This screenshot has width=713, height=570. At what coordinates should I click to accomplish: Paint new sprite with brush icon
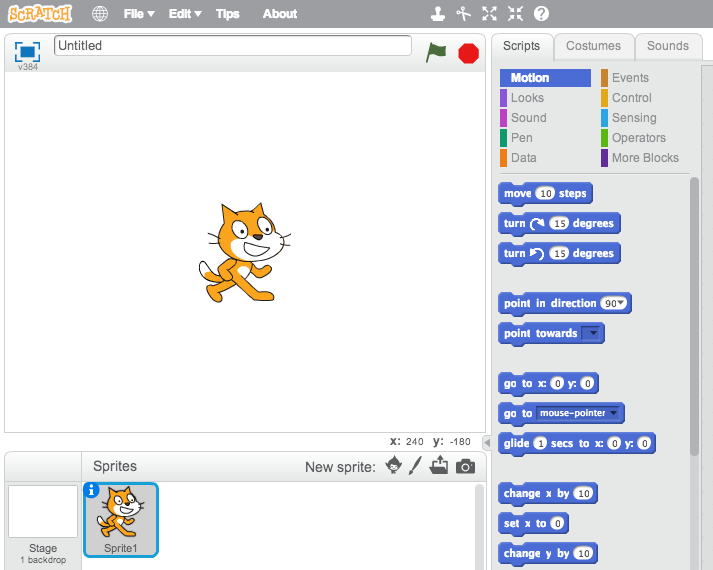click(416, 466)
